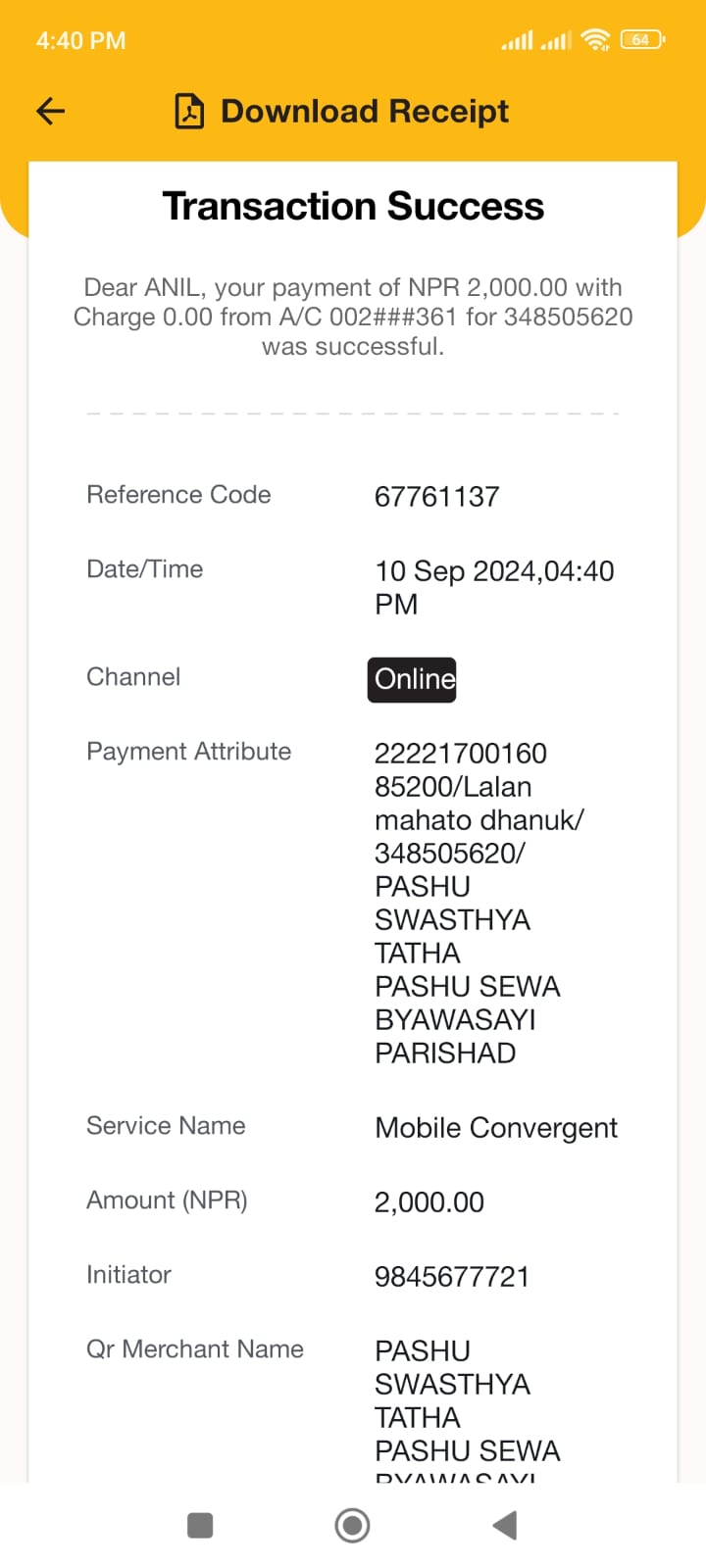Tap the Wi-Fi status icon
The width and height of the screenshot is (706, 1568).
(x=595, y=40)
